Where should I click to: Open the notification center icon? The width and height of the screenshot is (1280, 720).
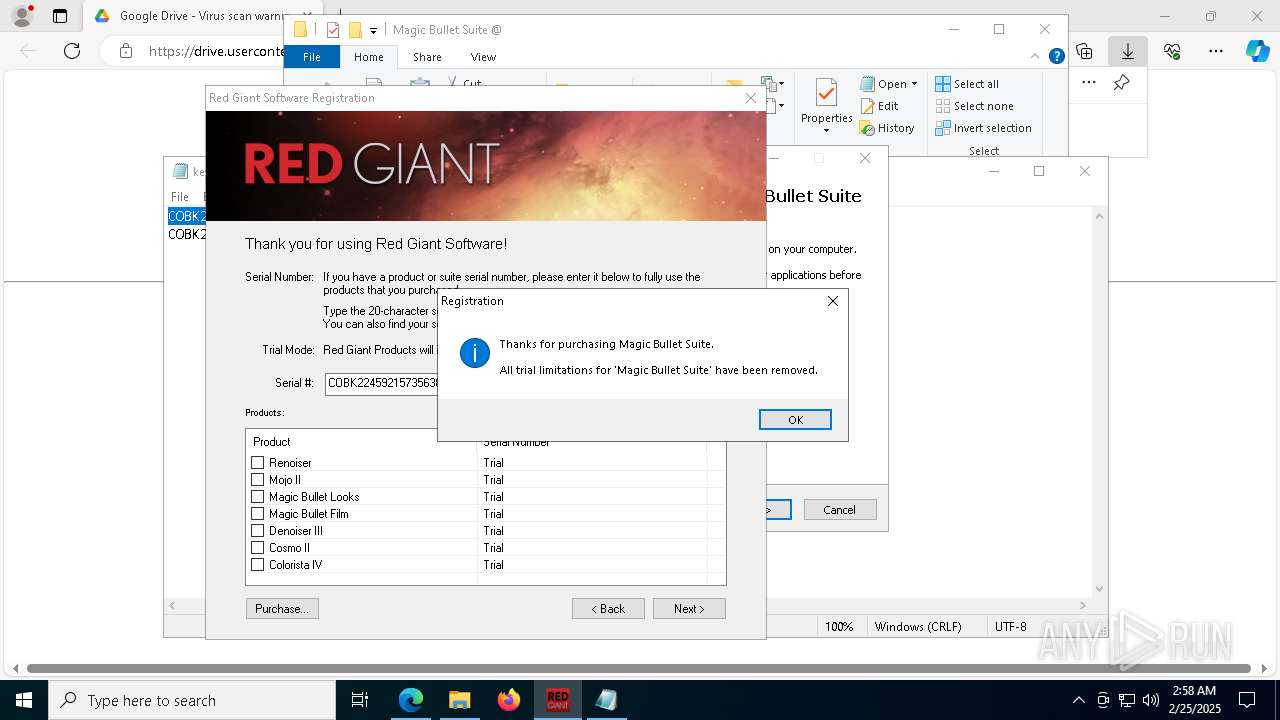pos(1247,700)
